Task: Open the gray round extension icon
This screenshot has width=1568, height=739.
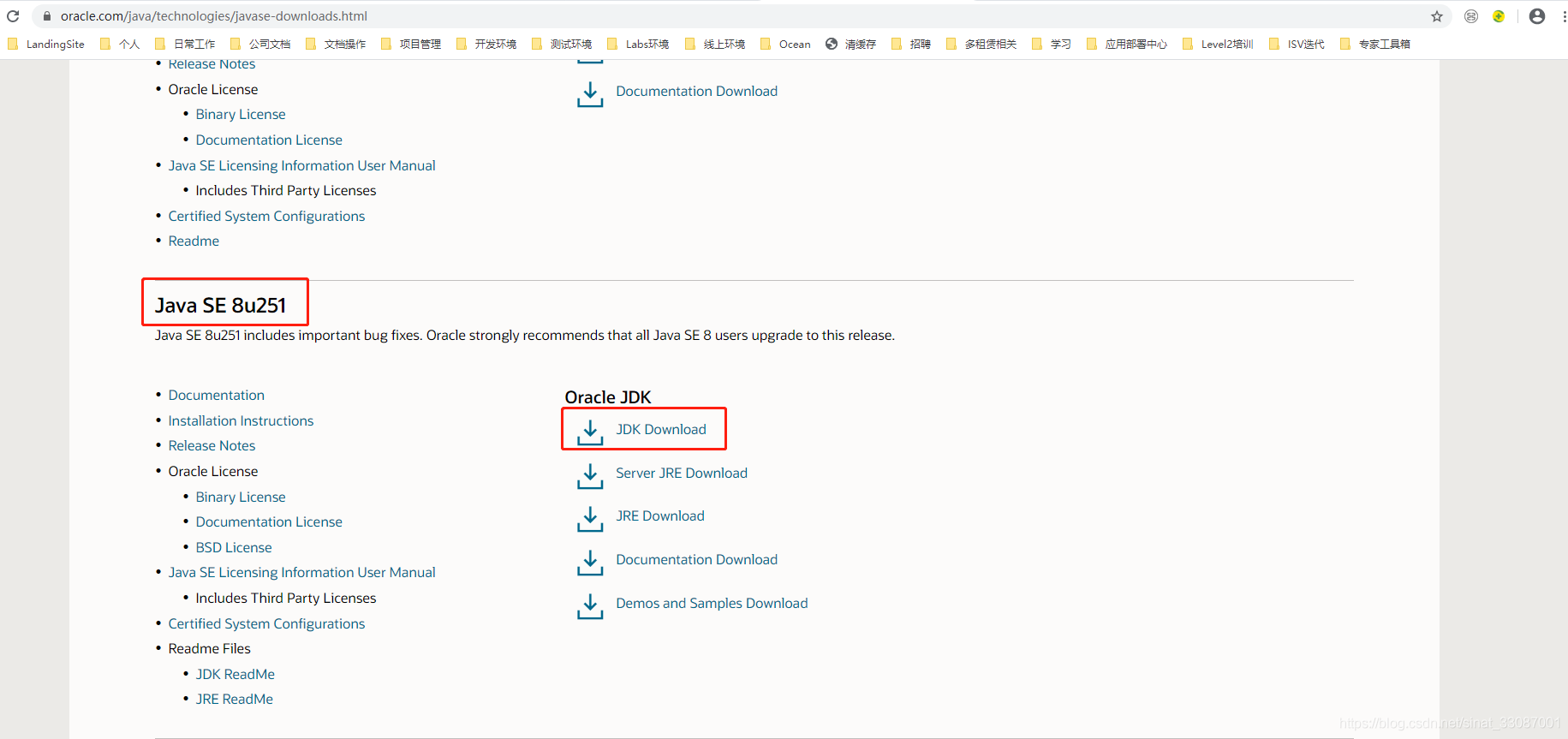Action: pos(1471,16)
